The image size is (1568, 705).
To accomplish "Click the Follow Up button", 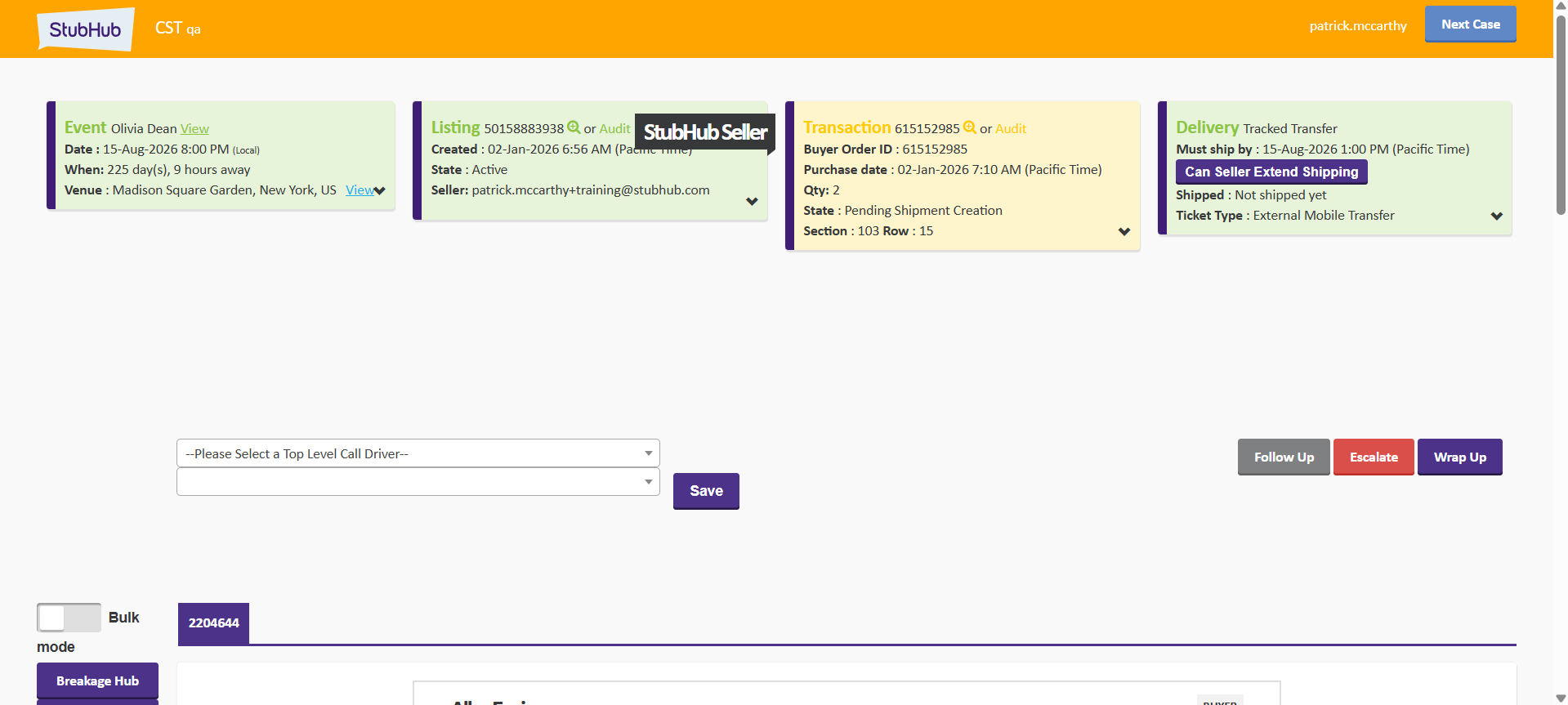I will 1283,457.
